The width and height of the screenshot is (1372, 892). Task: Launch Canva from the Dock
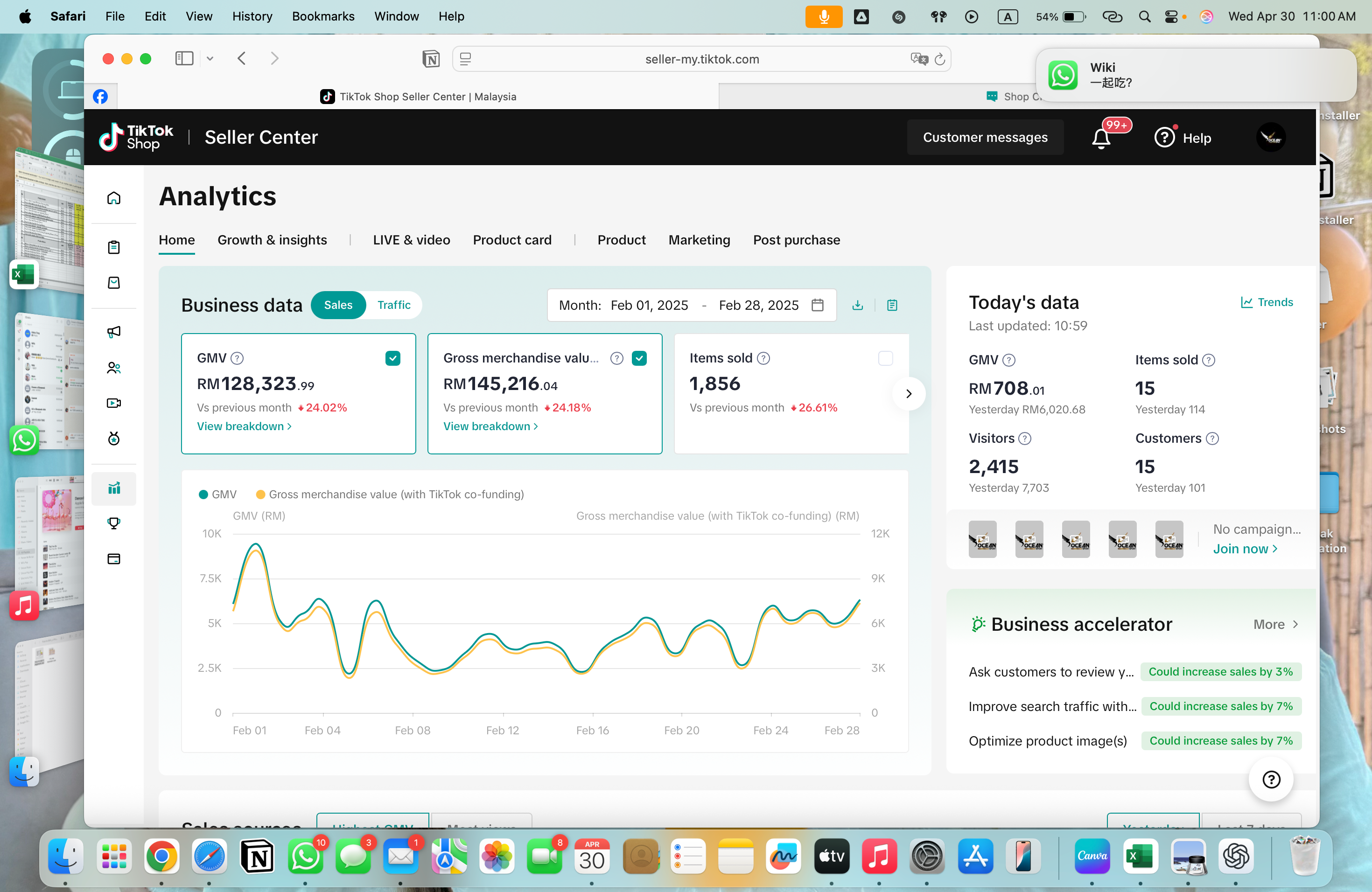tap(1092, 856)
